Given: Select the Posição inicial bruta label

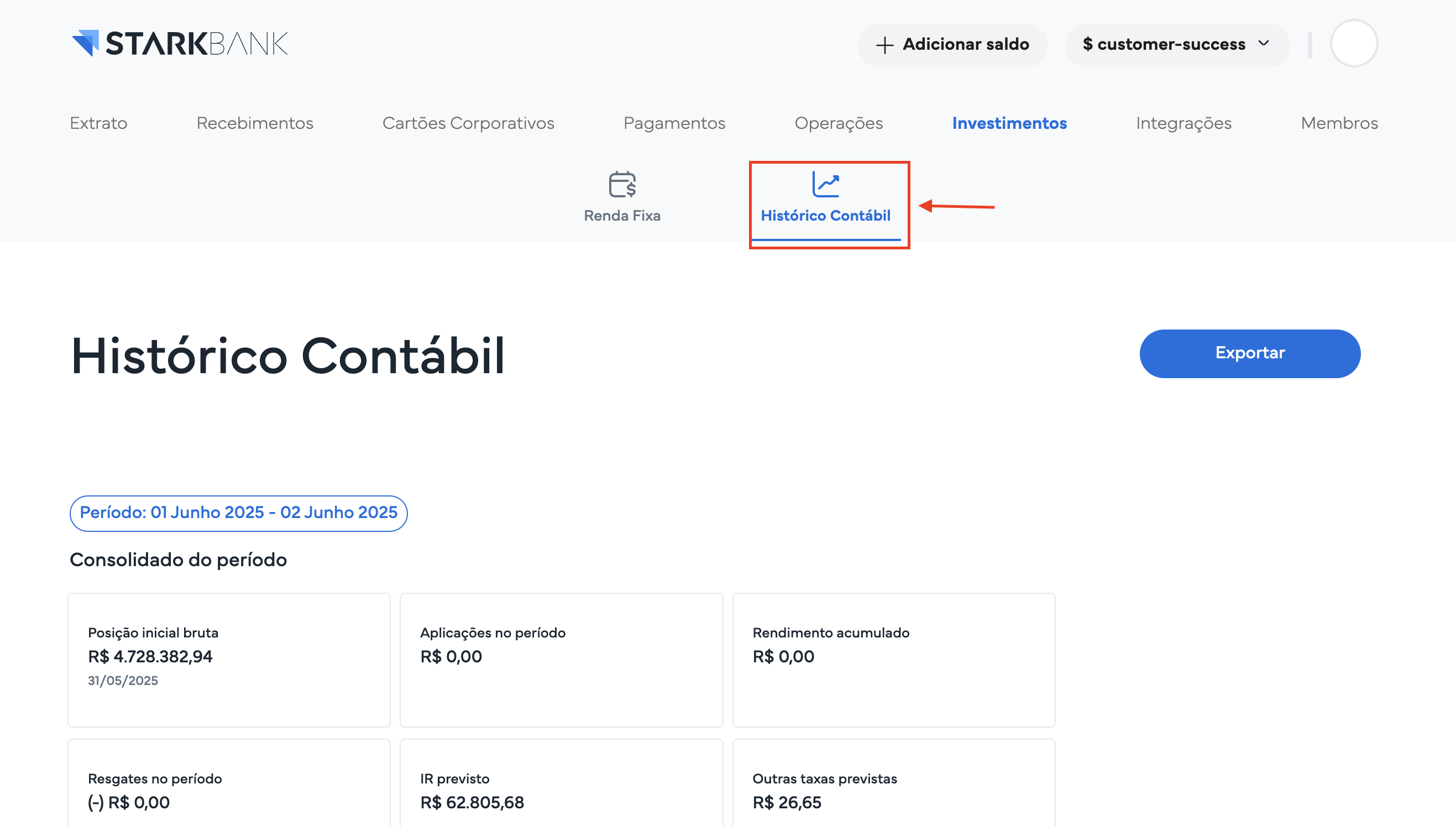Looking at the screenshot, I should (x=153, y=632).
